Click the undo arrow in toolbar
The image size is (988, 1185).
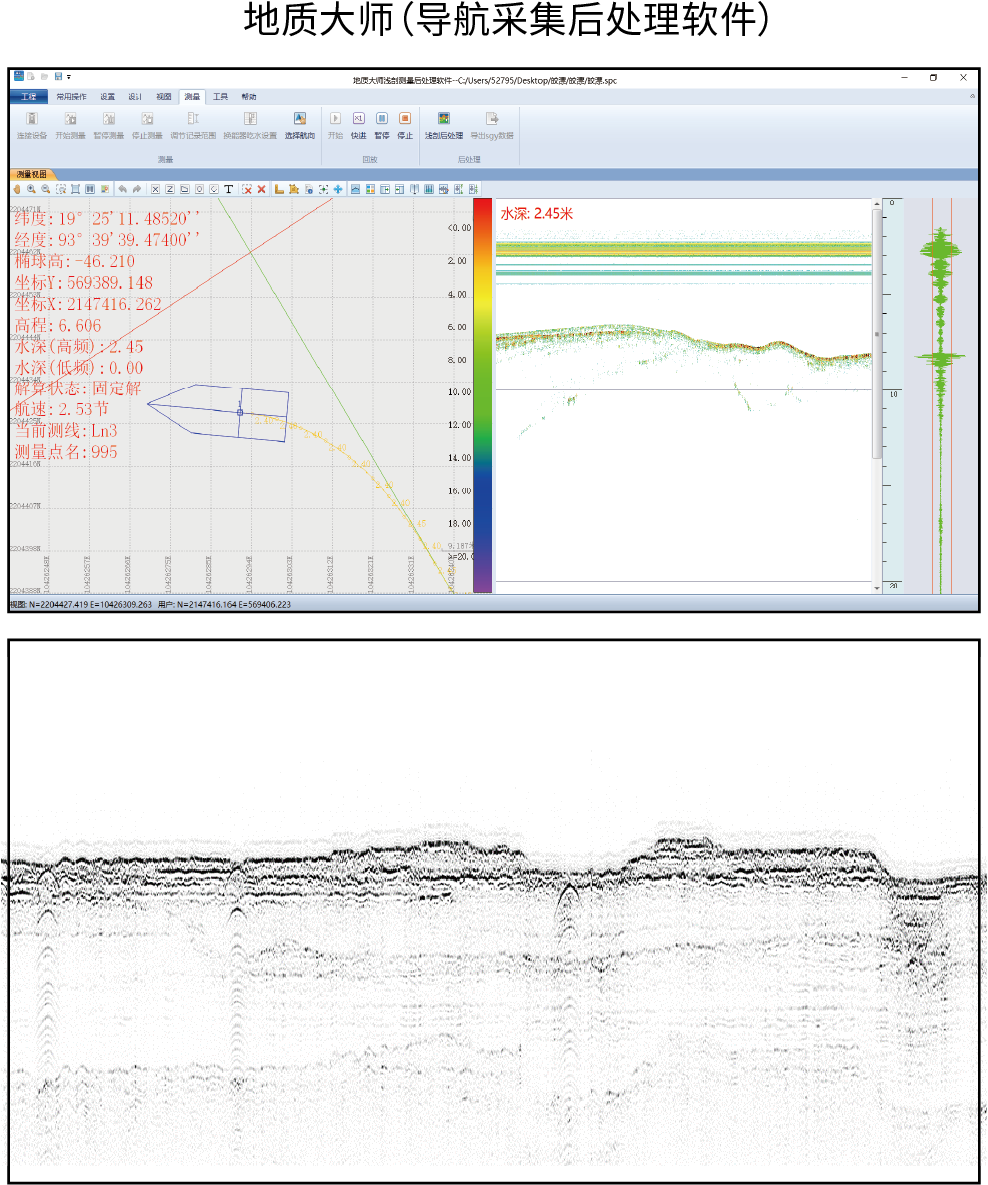coord(122,189)
